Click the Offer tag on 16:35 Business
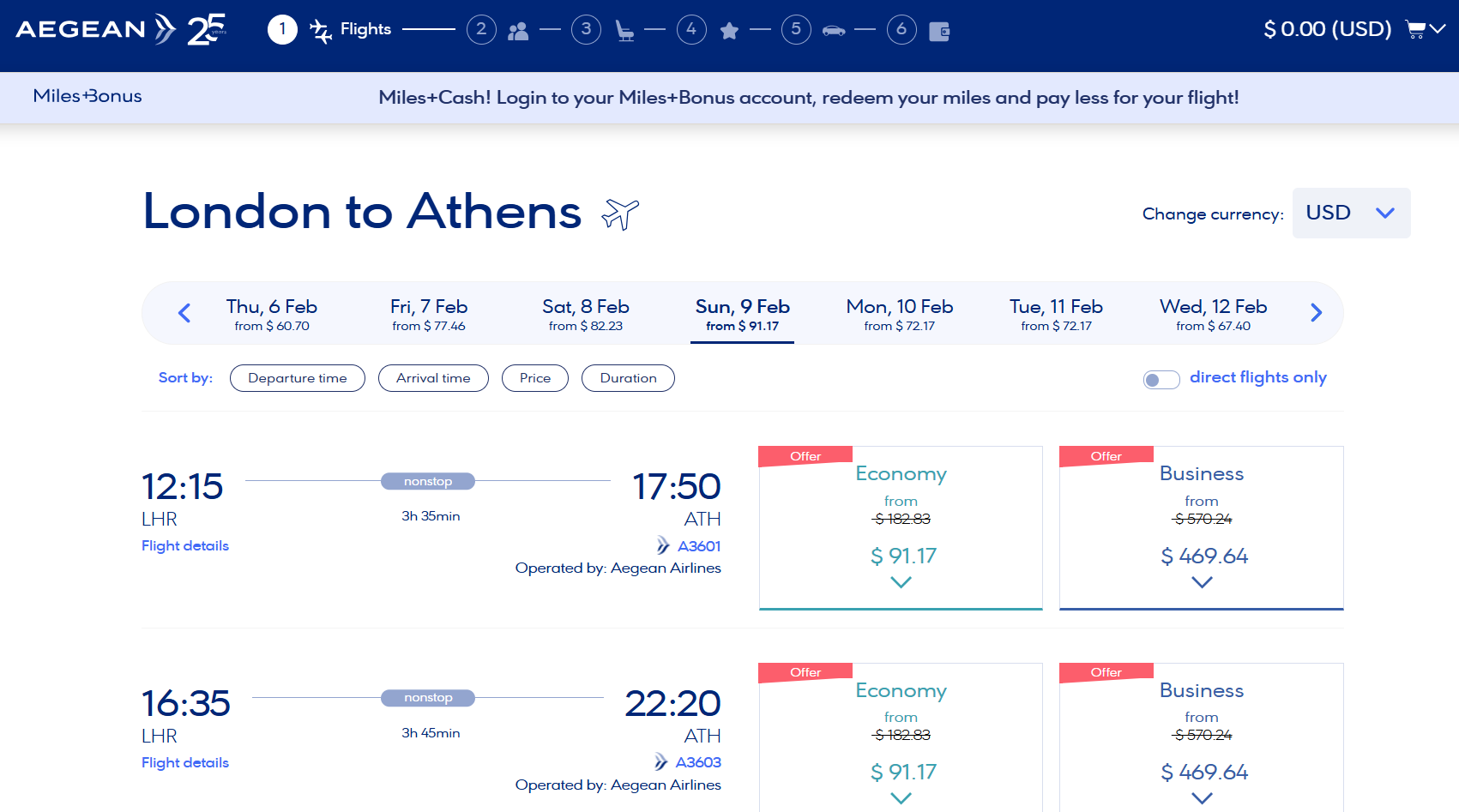 click(1106, 672)
